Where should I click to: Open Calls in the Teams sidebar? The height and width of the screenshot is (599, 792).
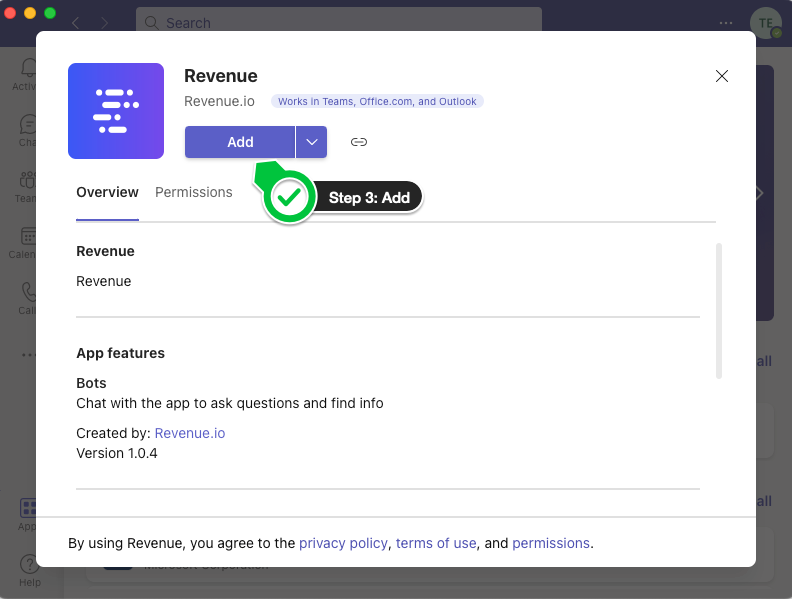[26, 298]
